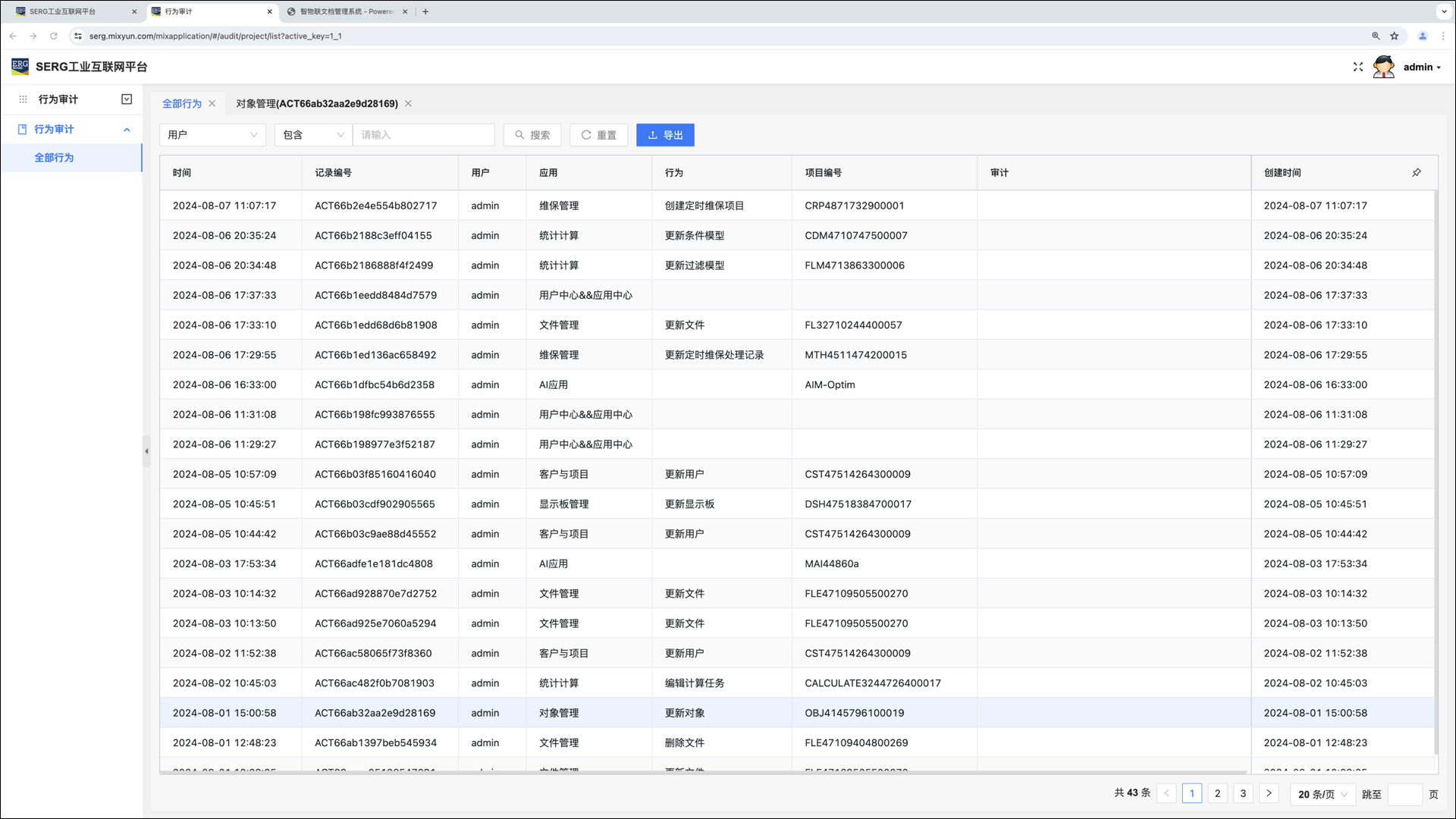The image size is (1456, 819).
Task: Toggle the sidebar menu fold icon
Action: (x=127, y=99)
